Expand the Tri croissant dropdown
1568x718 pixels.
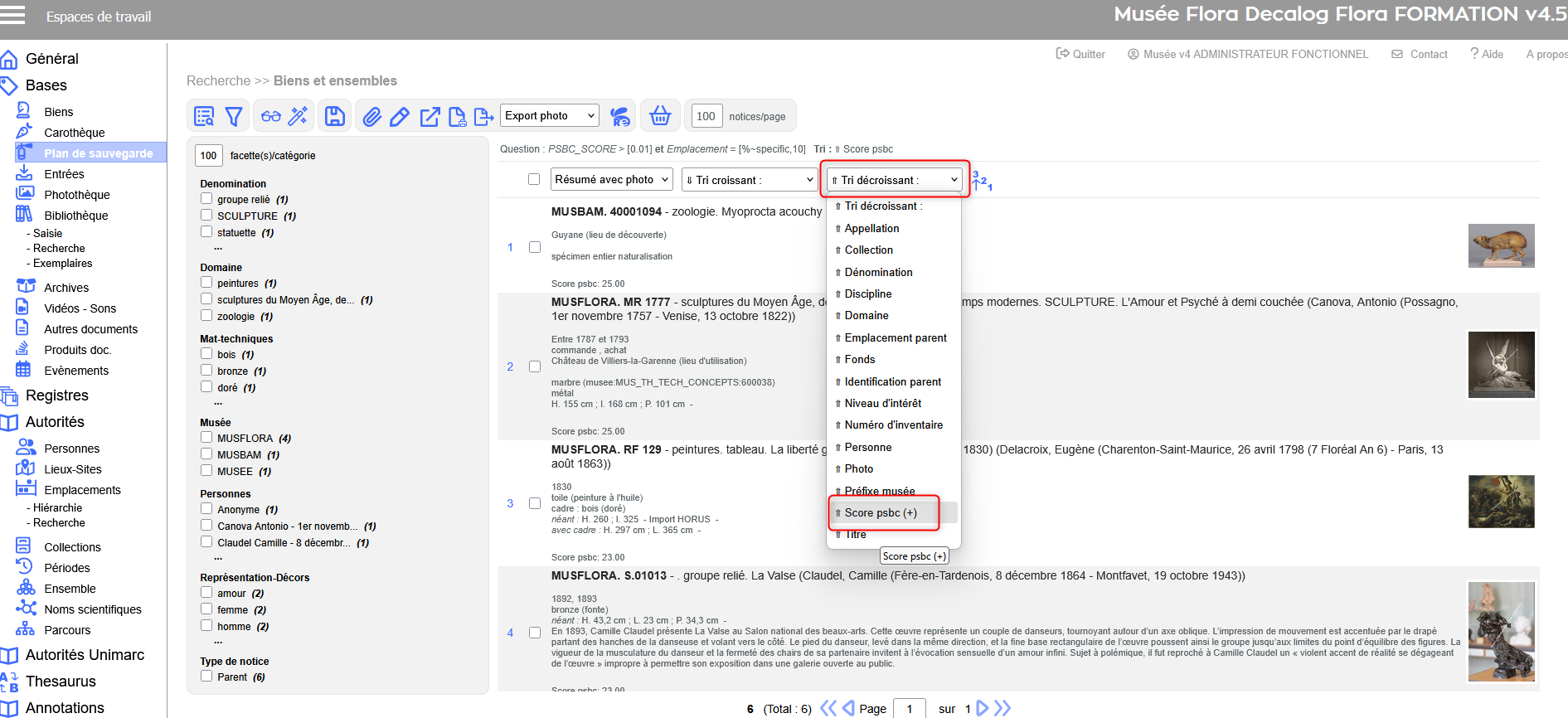pos(750,180)
